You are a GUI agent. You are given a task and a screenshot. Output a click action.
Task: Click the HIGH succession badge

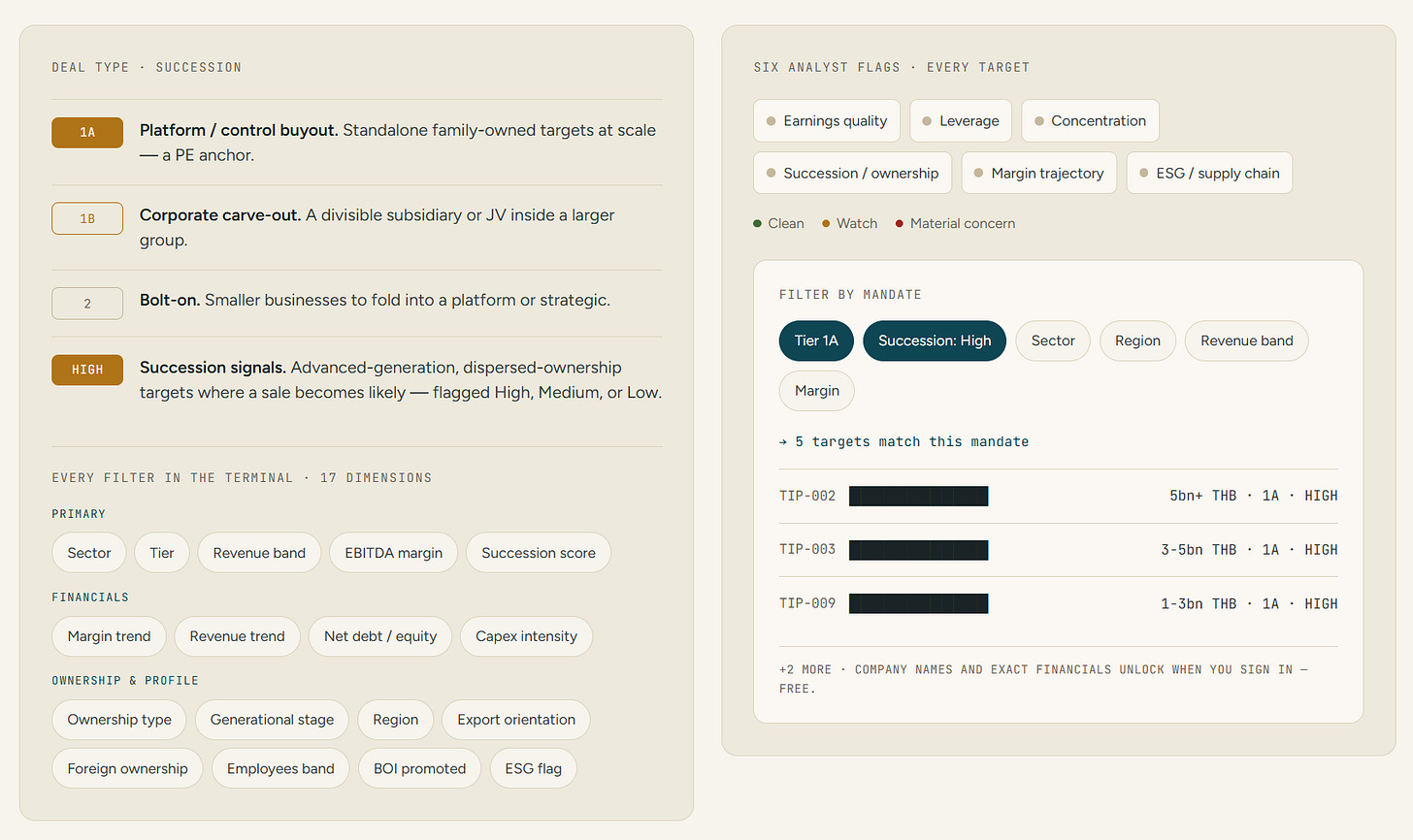point(87,370)
